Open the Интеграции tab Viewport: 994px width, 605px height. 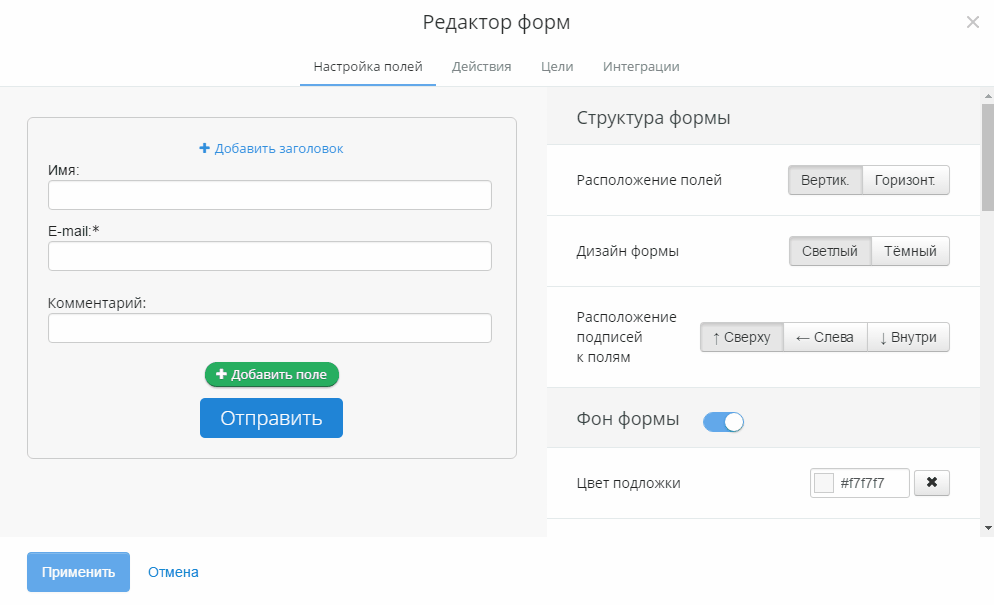click(641, 67)
